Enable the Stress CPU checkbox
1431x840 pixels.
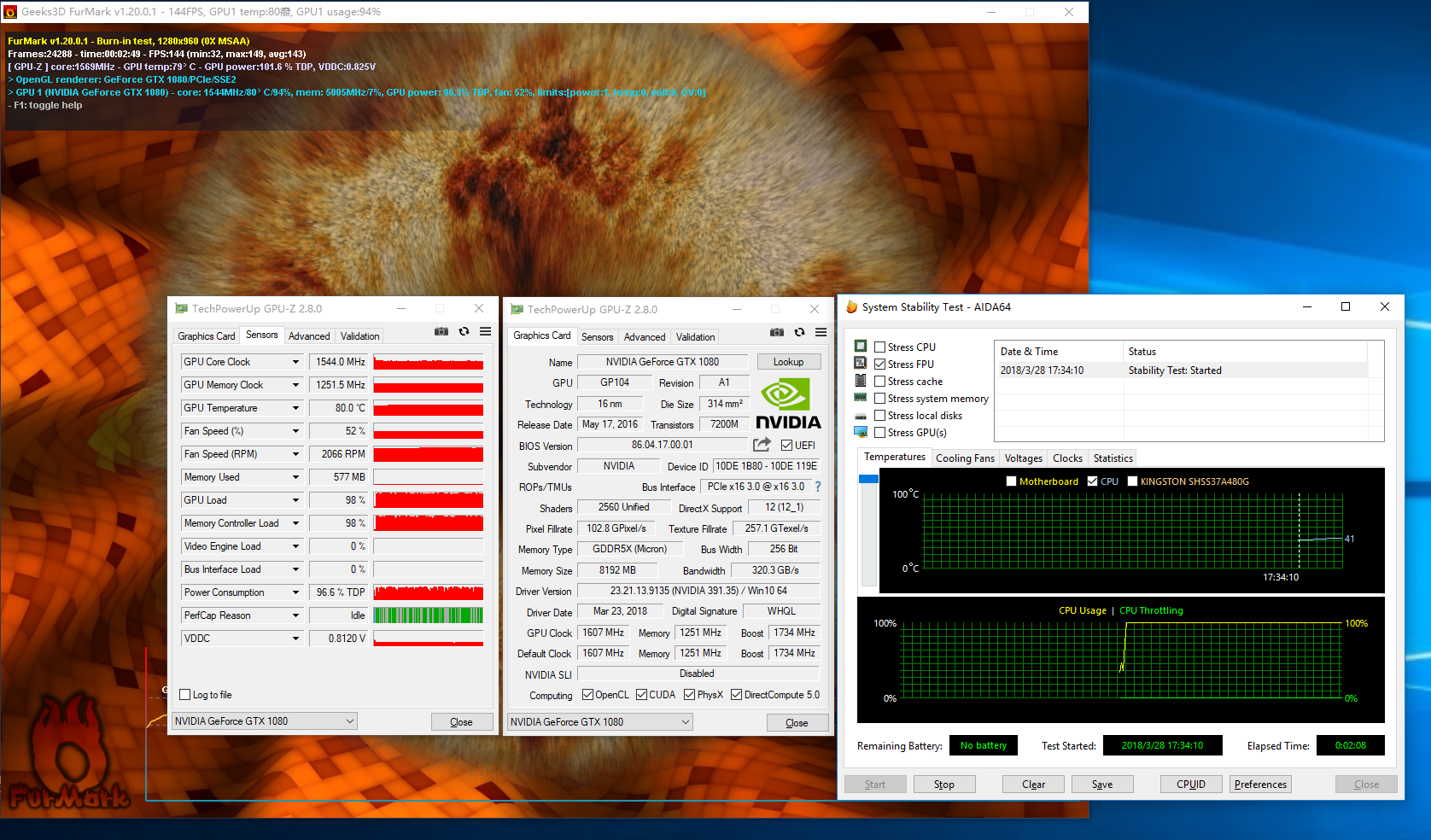(x=879, y=347)
